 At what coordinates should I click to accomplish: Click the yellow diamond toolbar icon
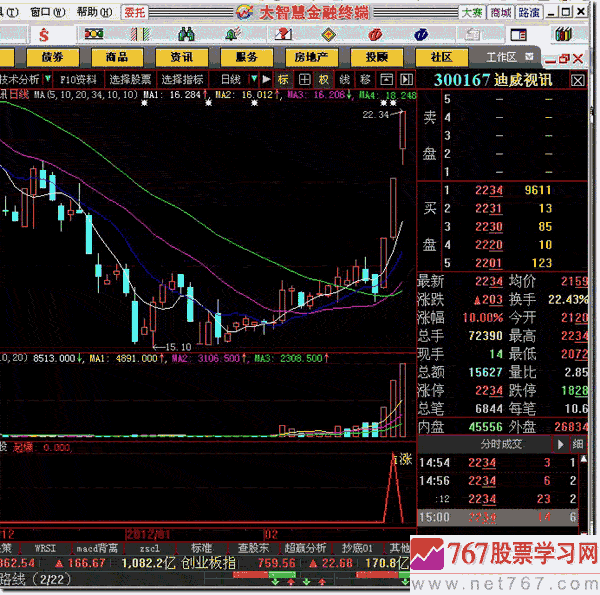328,35
